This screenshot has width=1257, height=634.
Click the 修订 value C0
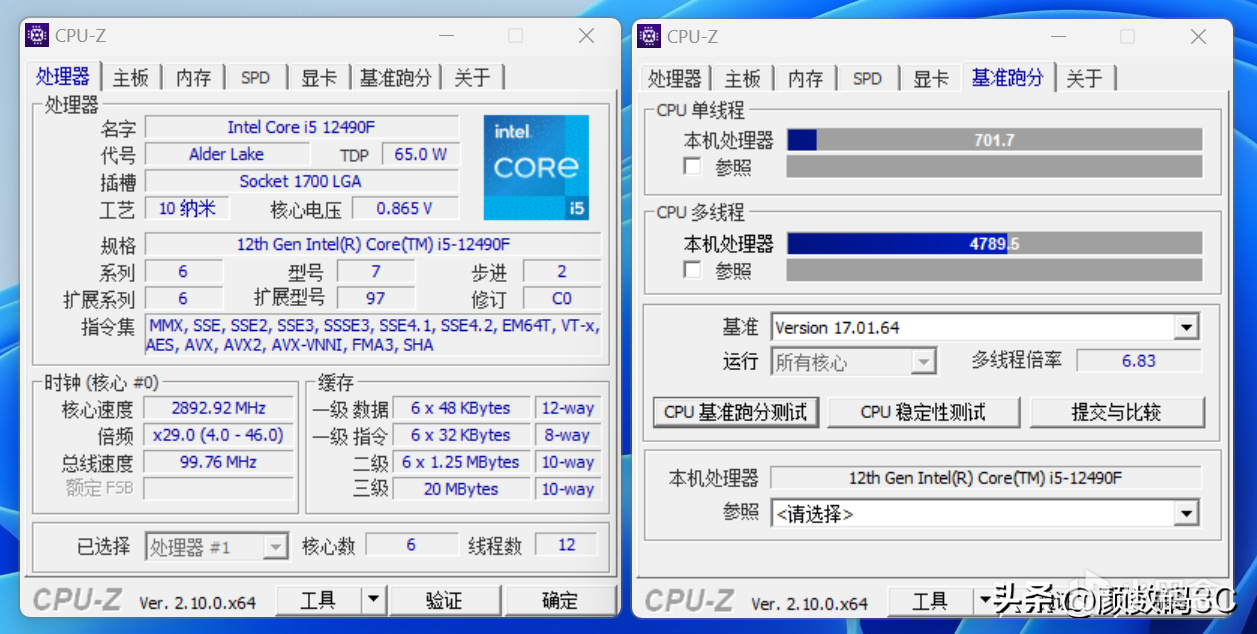(x=562, y=298)
